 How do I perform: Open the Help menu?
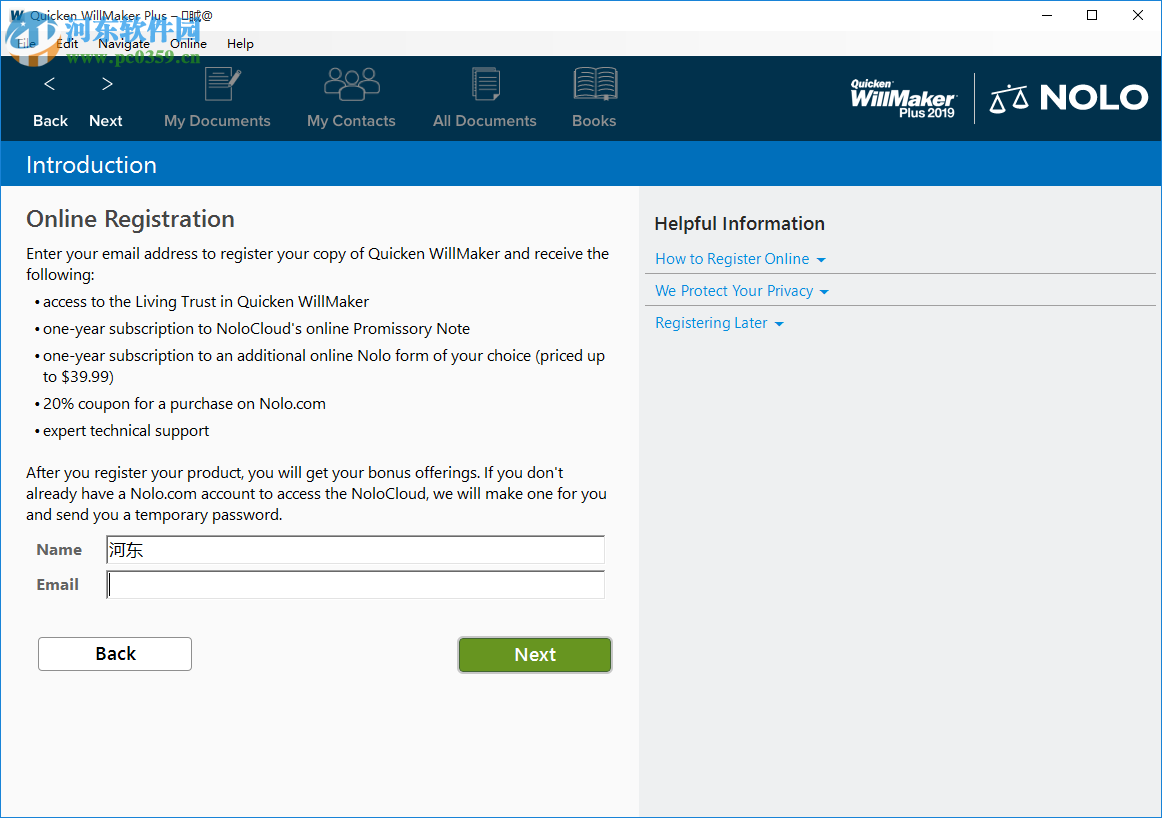[x=240, y=44]
